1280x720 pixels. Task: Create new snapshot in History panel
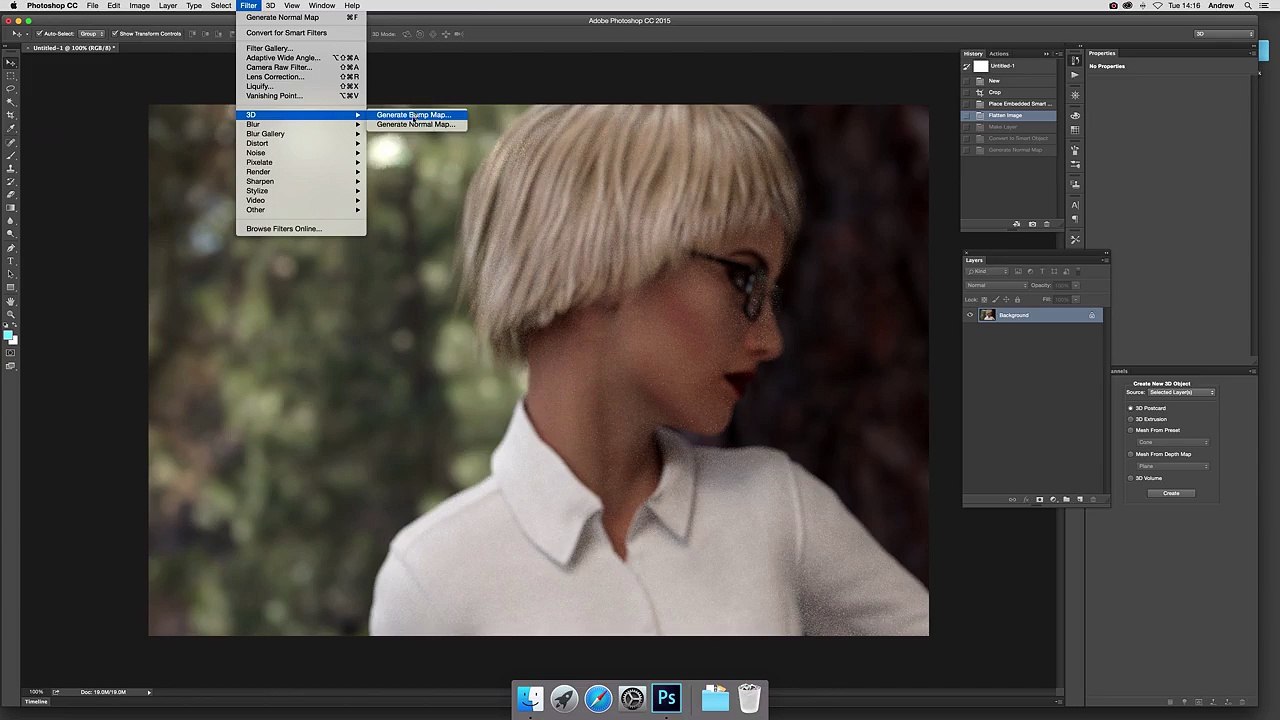pos(1033,224)
